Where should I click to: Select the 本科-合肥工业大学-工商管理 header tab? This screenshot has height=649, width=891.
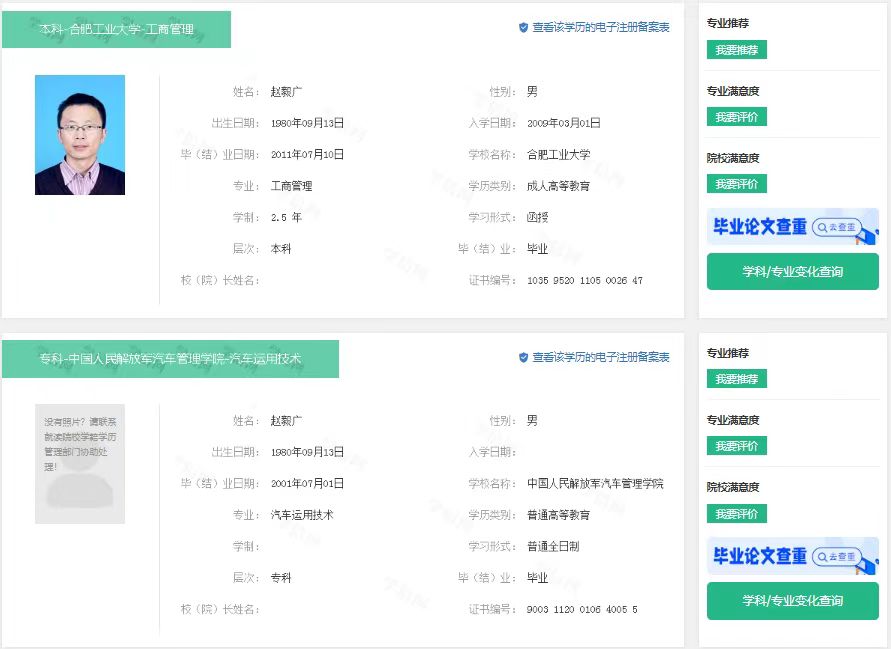click(x=116, y=30)
